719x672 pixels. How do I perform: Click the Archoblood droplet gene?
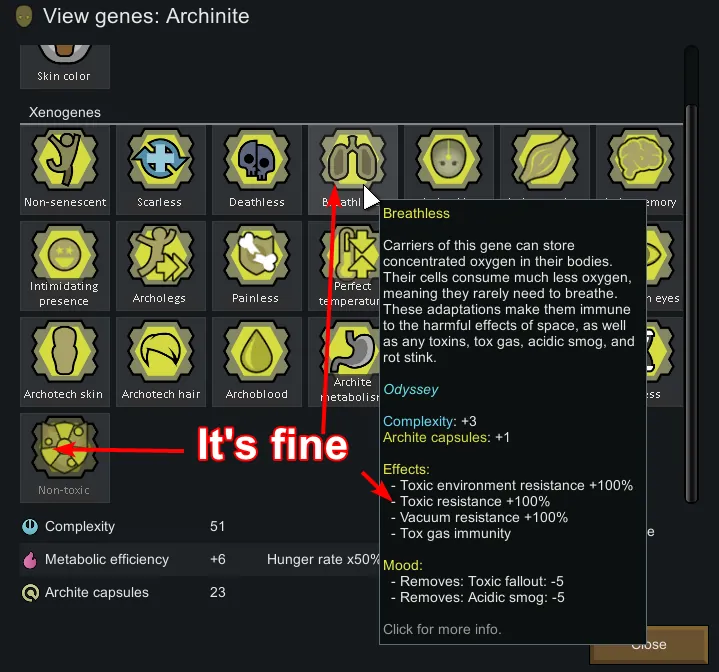pos(257,362)
